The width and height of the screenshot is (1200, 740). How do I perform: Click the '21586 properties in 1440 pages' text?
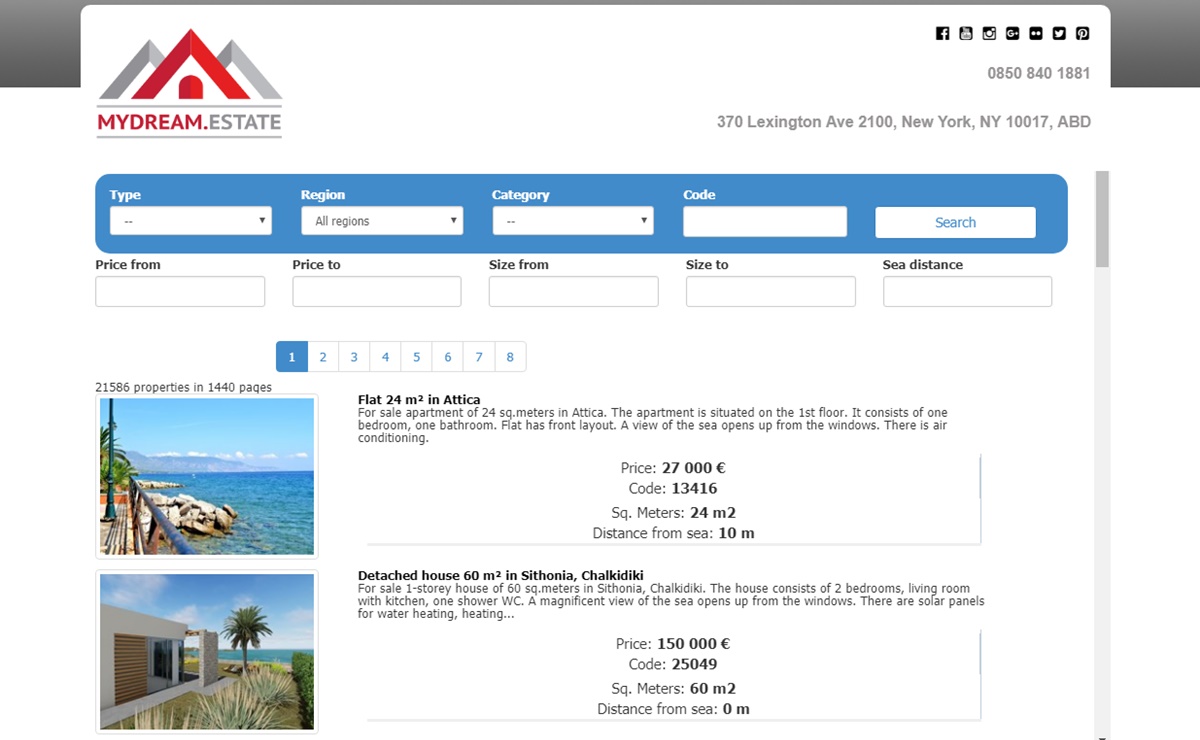pyautogui.click(x=183, y=387)
